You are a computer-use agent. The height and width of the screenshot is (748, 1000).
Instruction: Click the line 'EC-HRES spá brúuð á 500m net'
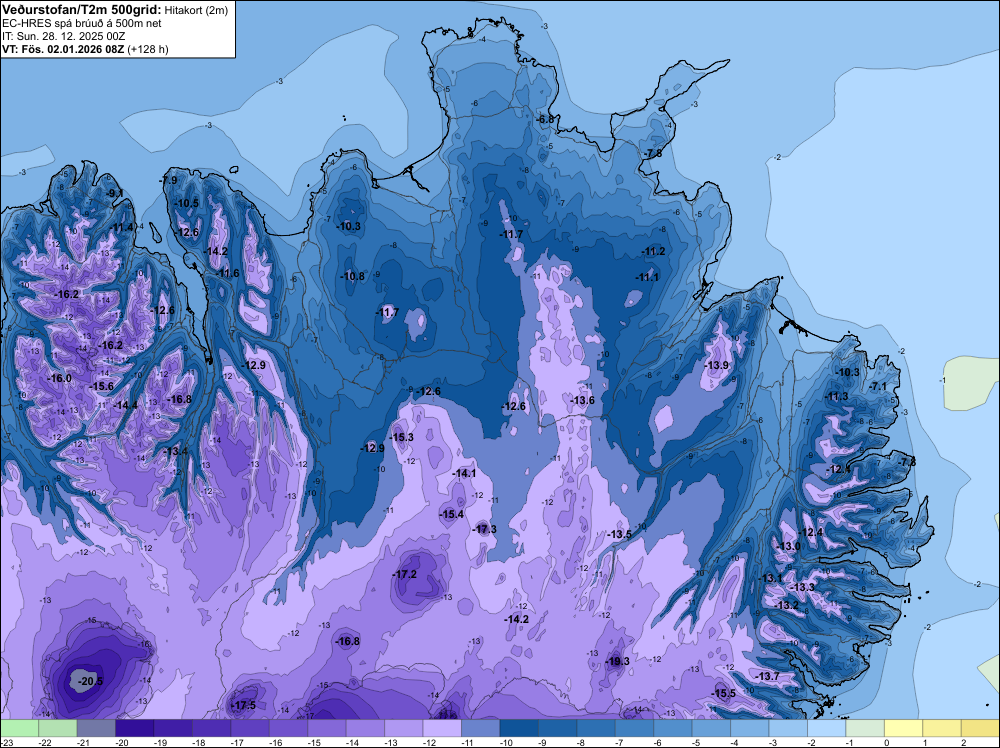[x=82, y=23]
